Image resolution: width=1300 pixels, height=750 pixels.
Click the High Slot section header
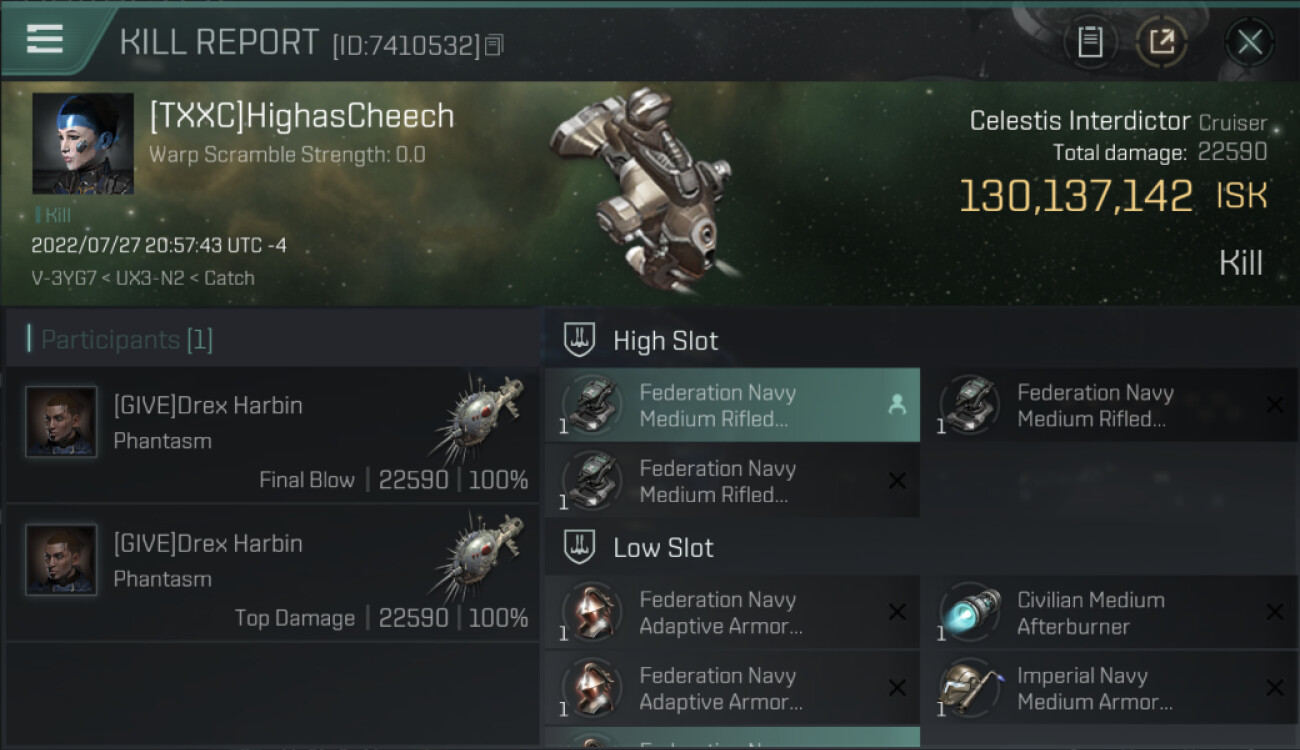[x=665, y=341]
